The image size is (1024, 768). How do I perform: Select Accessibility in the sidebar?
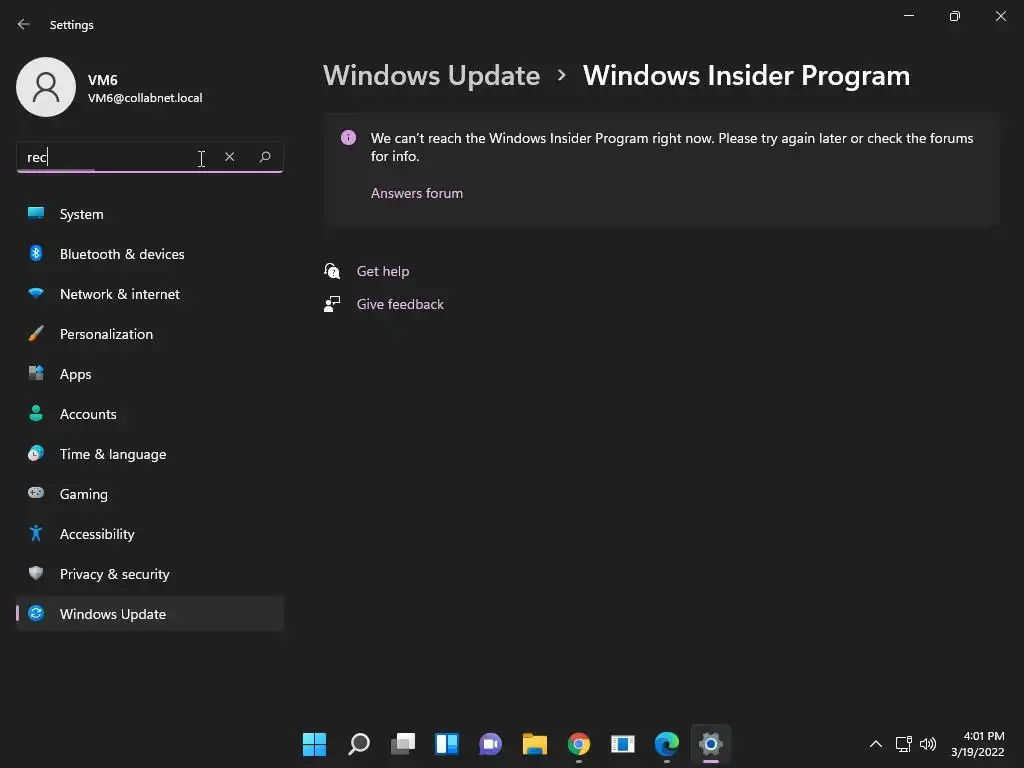click(x=150, y=534)
